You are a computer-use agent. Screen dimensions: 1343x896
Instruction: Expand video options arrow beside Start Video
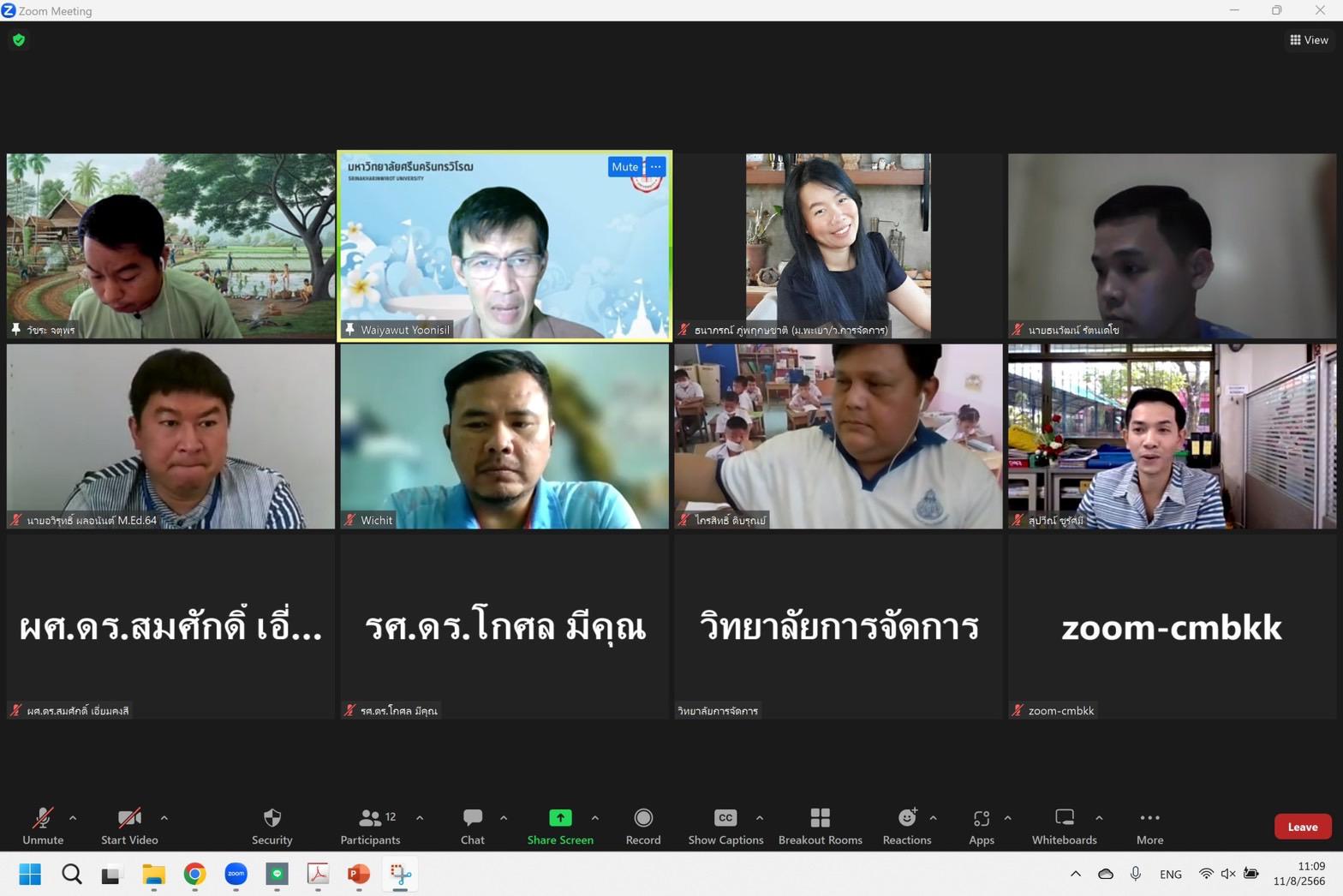click(164, 818)
